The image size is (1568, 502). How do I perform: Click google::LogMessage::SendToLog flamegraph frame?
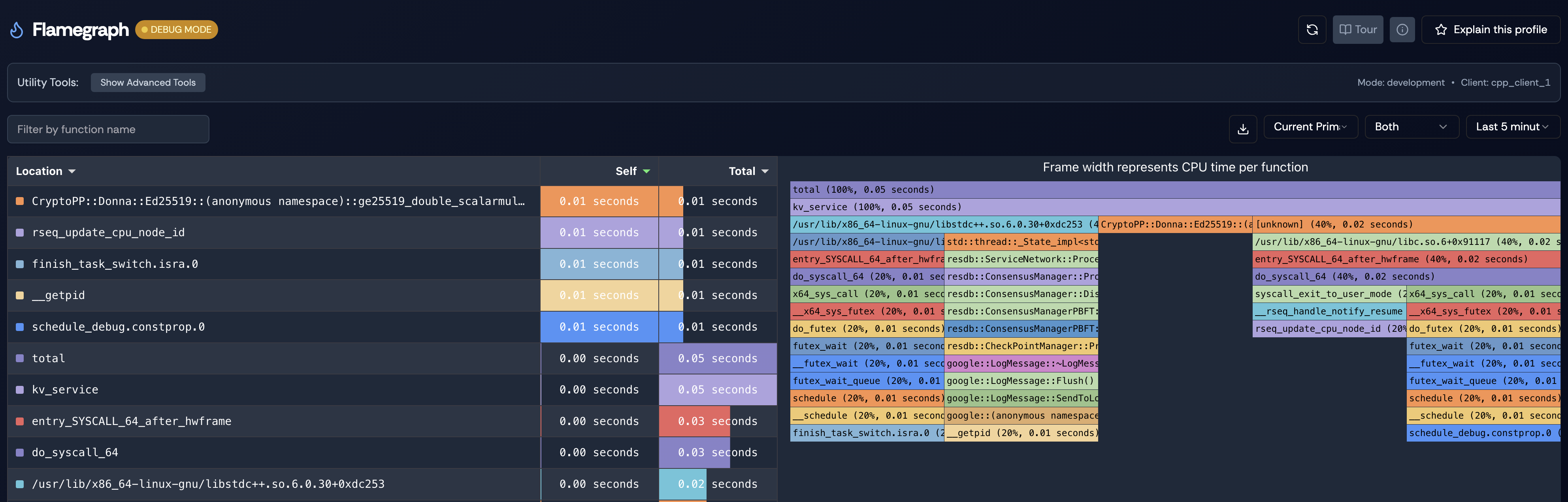coord(1021,399)
